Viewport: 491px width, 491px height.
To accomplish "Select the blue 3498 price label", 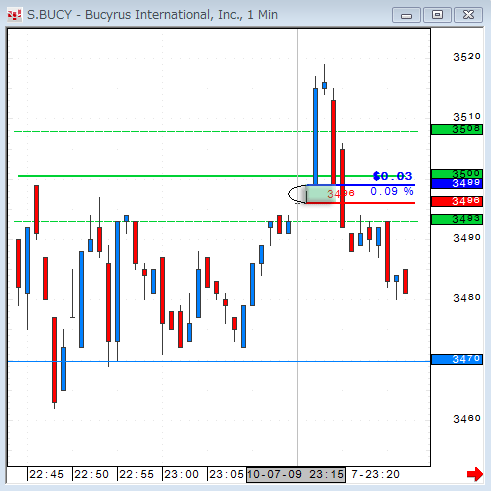I will (457, 183).
